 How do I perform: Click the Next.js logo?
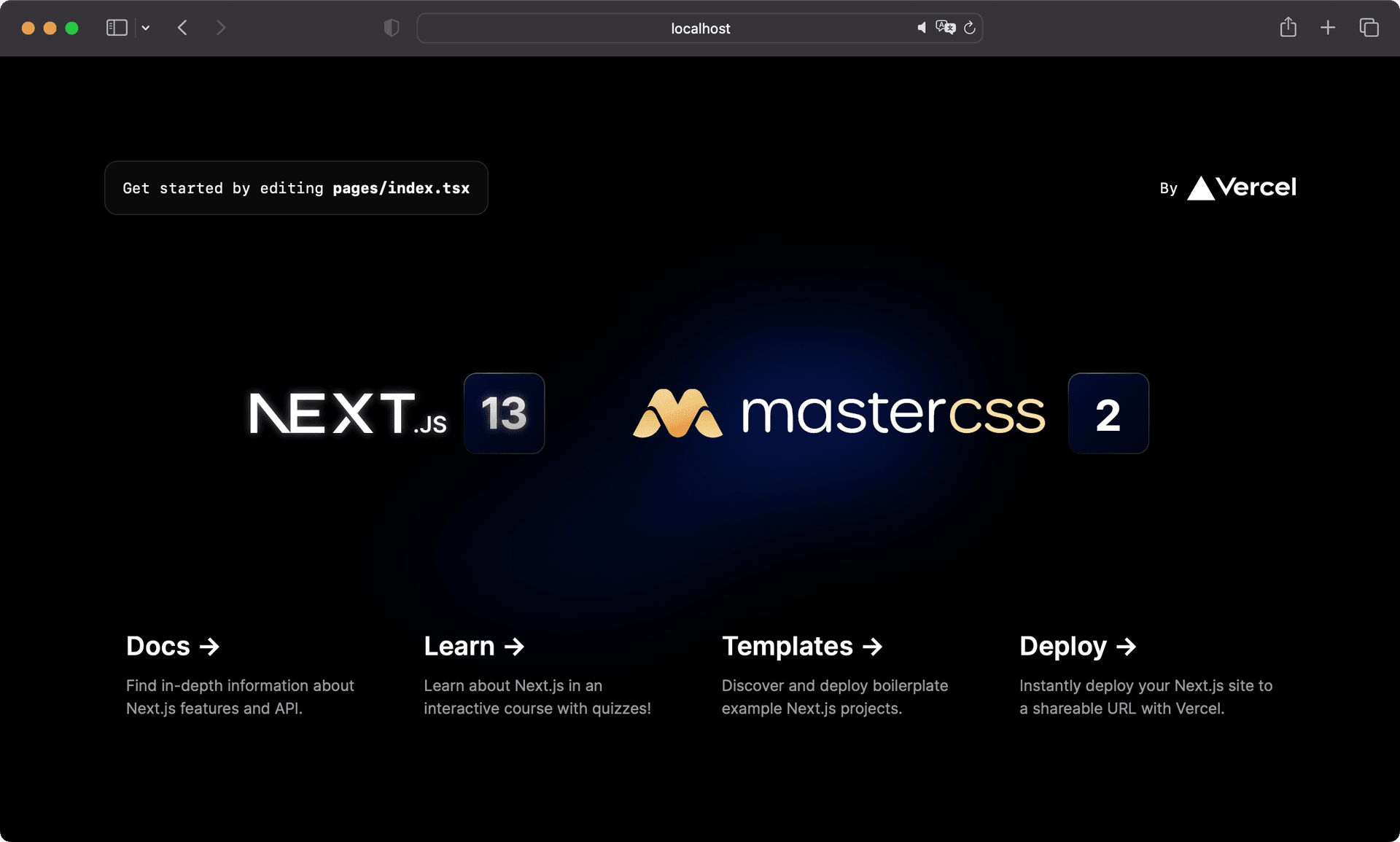point(348,413)
